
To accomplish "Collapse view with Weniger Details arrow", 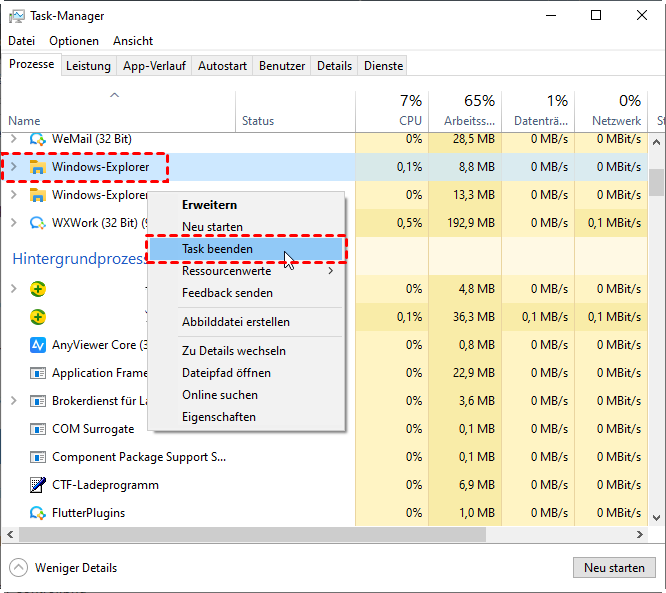I will 19,568.
